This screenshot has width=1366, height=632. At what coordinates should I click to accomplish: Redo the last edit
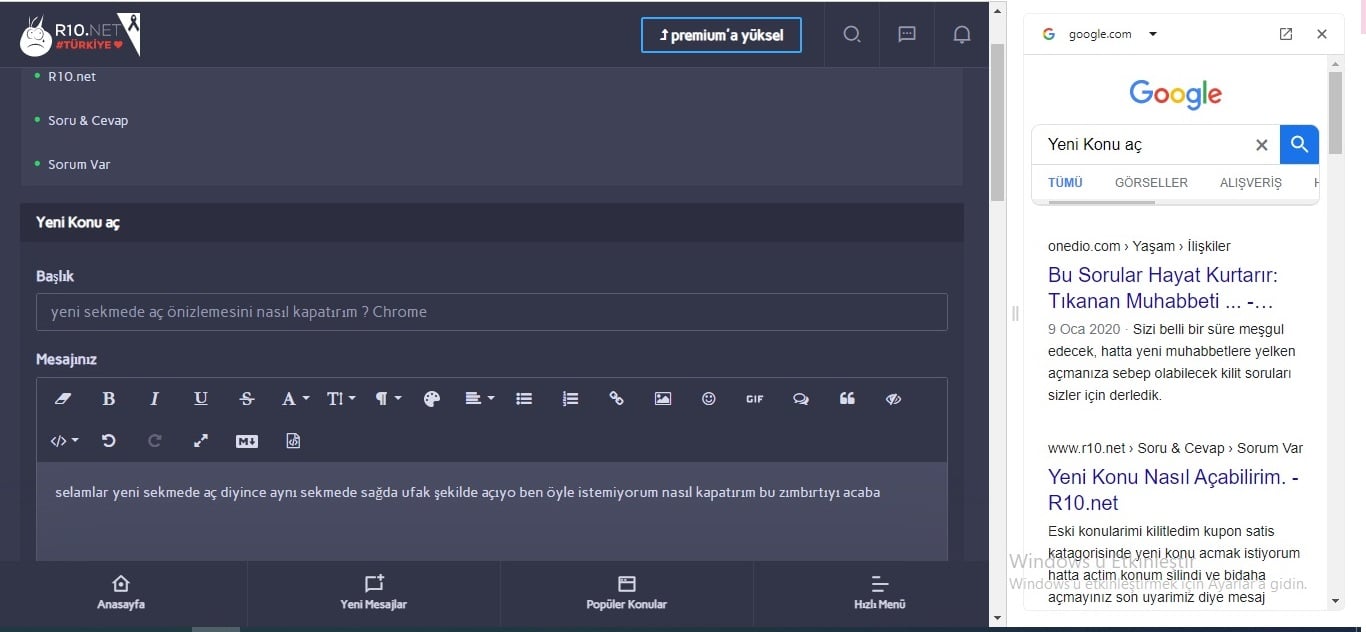pos(155,441)
